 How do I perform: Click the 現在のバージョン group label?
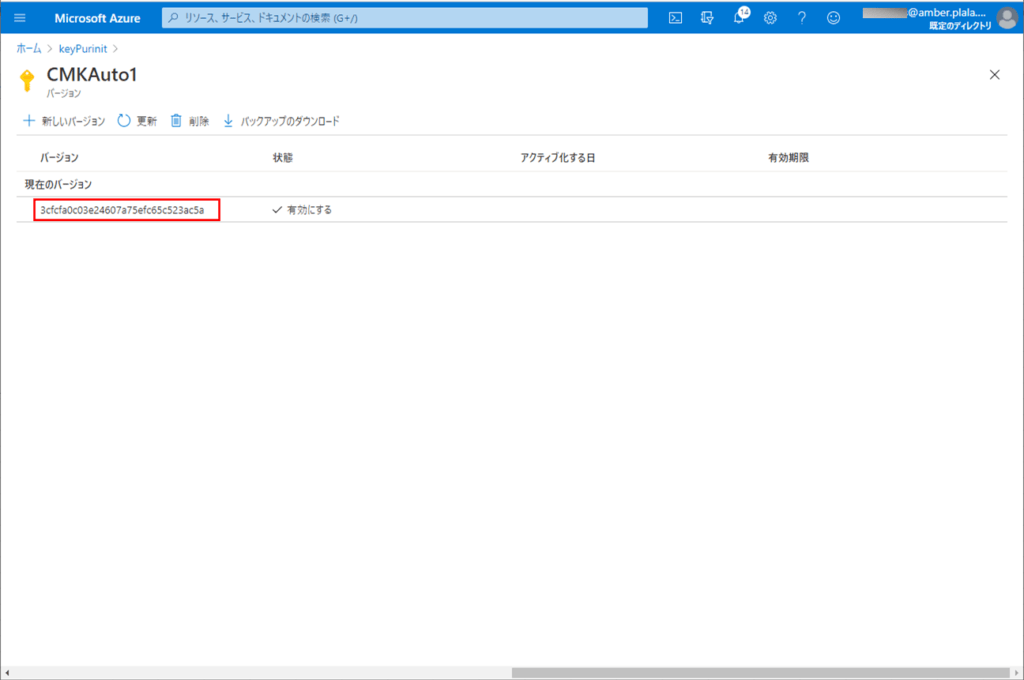coord(58,184)
